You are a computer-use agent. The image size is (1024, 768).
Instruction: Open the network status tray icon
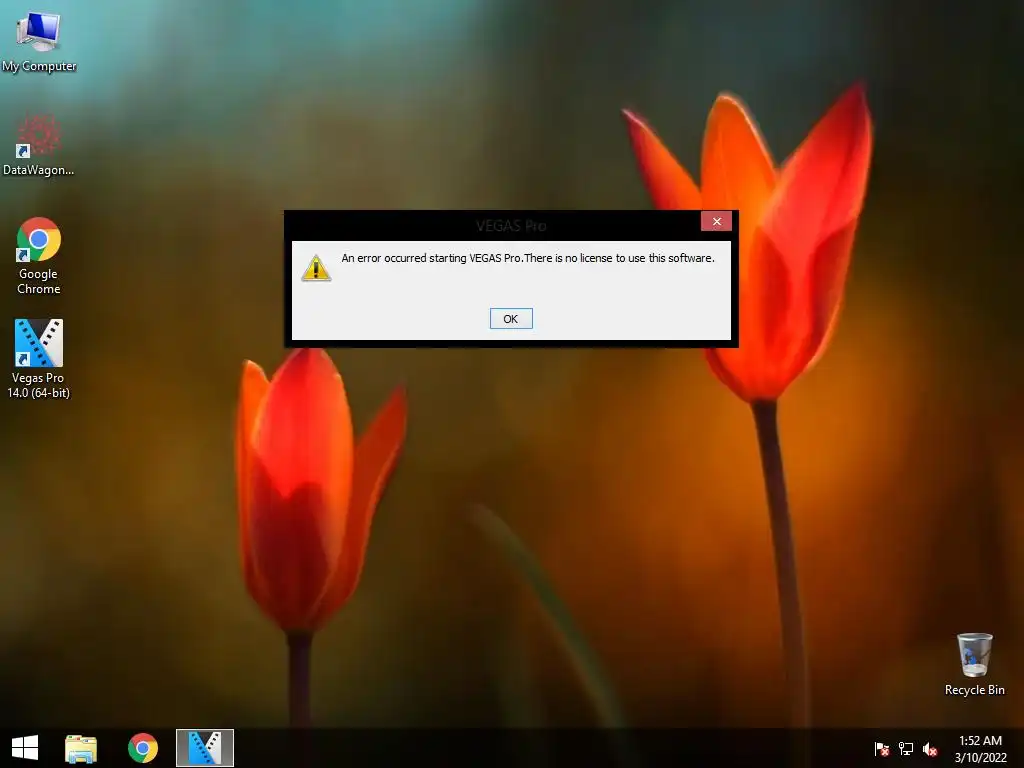coord(906,749)
